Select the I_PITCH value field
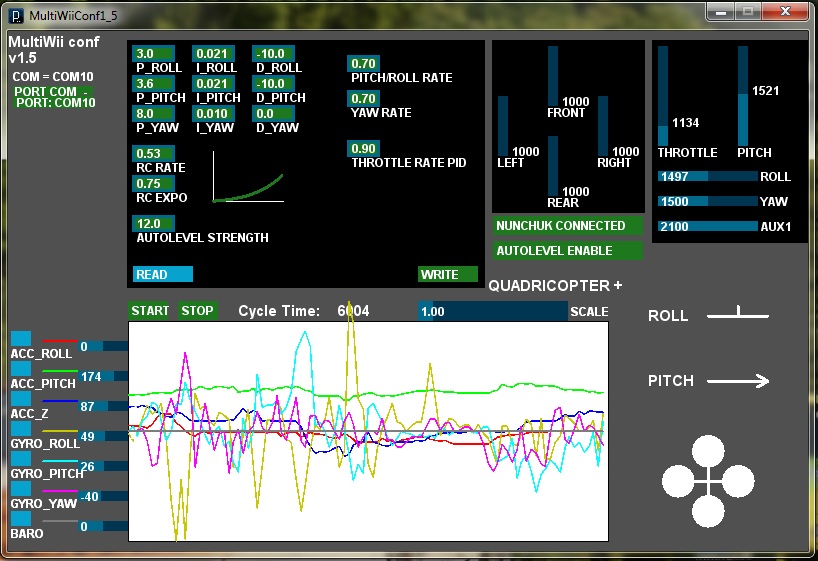Viewport: 818px width, 561px height. [213, 83]
